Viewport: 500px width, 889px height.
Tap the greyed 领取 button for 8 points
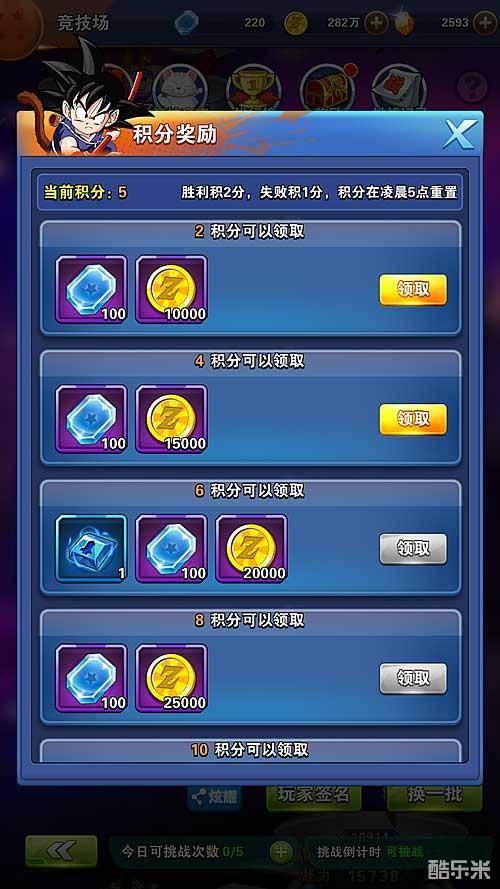click(413, 679)
